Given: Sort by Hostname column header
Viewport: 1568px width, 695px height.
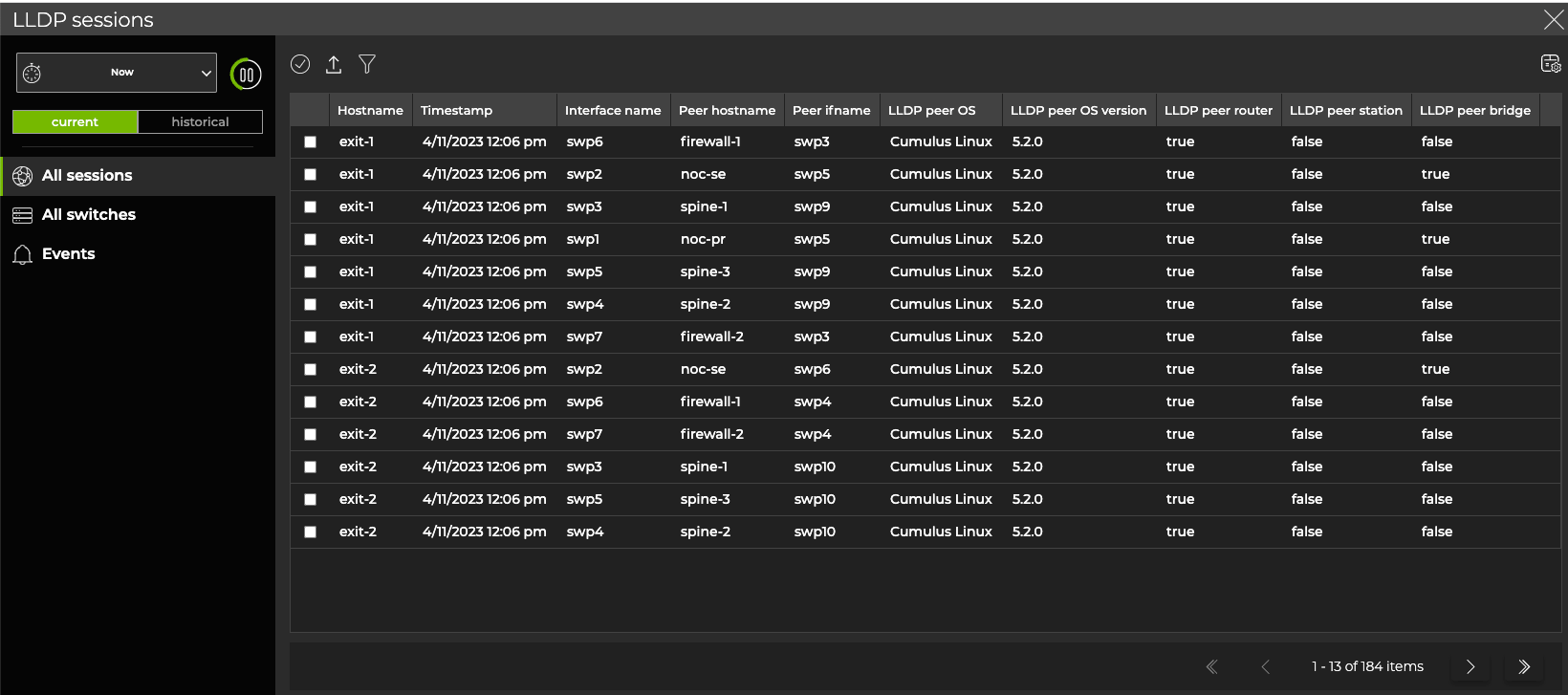Looking at the screenshot, I should pos(370,110).
